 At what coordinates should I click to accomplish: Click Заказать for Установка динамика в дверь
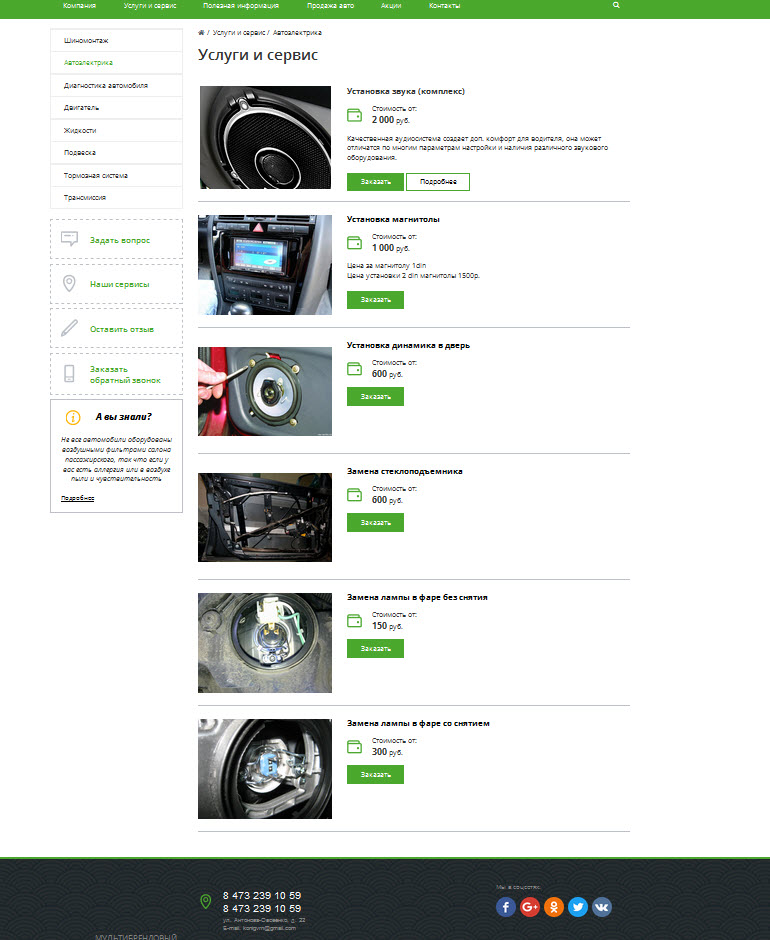pos(375,396)
